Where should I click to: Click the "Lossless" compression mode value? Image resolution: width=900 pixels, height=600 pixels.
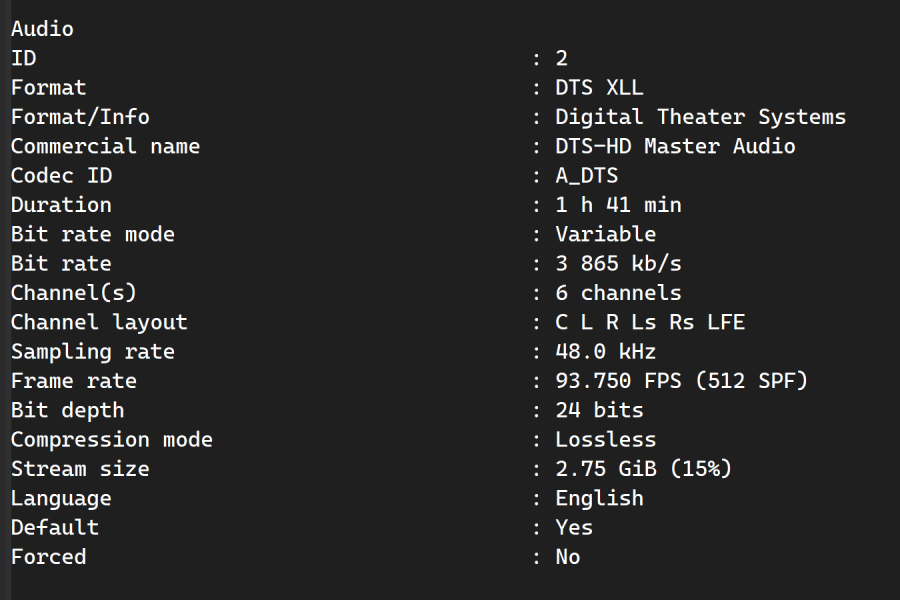pyautogui.click(x=605, y=440)
